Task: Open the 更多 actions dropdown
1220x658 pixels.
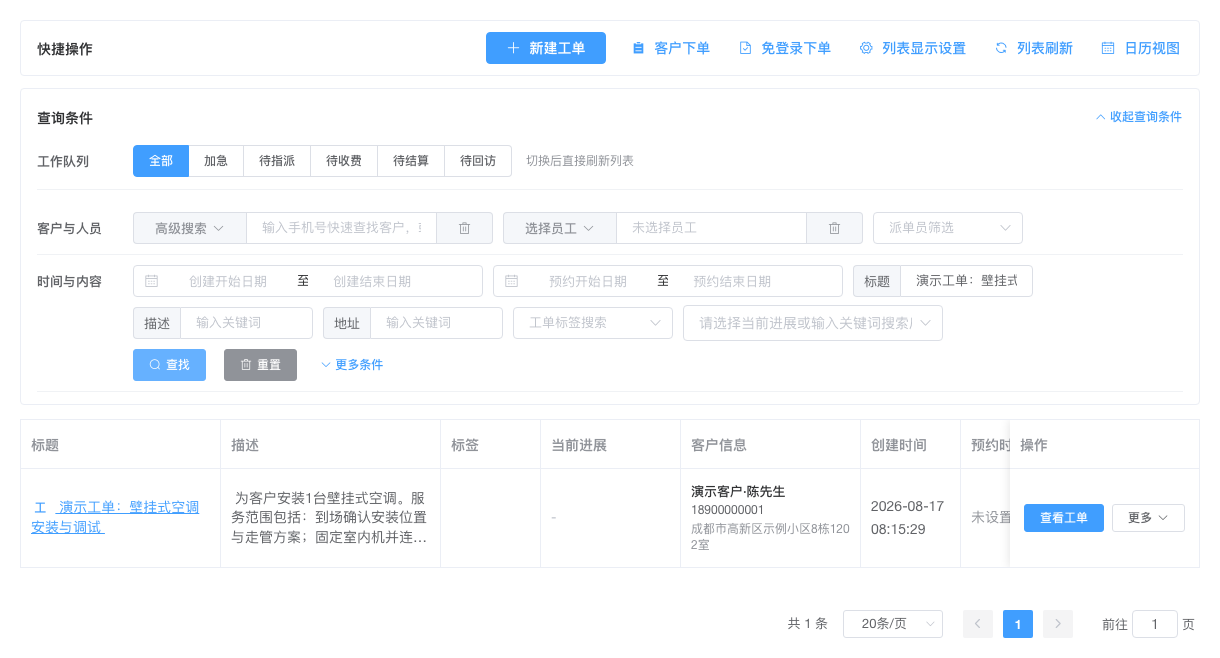Action: (1148, 518)
